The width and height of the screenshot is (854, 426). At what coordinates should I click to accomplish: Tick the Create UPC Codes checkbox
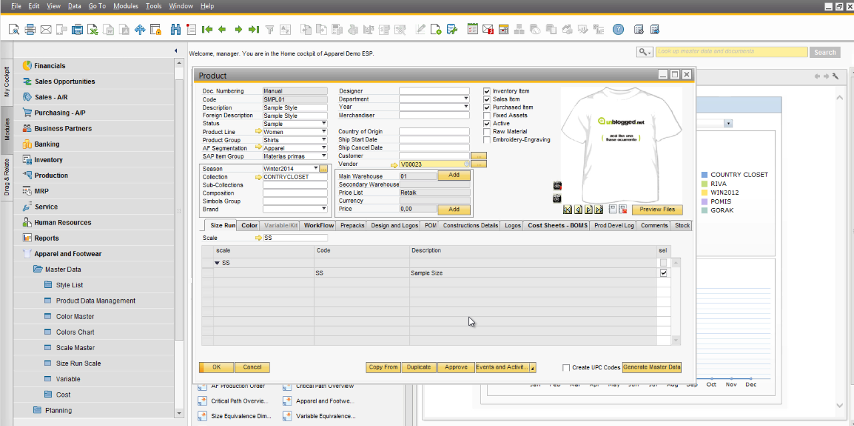[x=567, y=368]
